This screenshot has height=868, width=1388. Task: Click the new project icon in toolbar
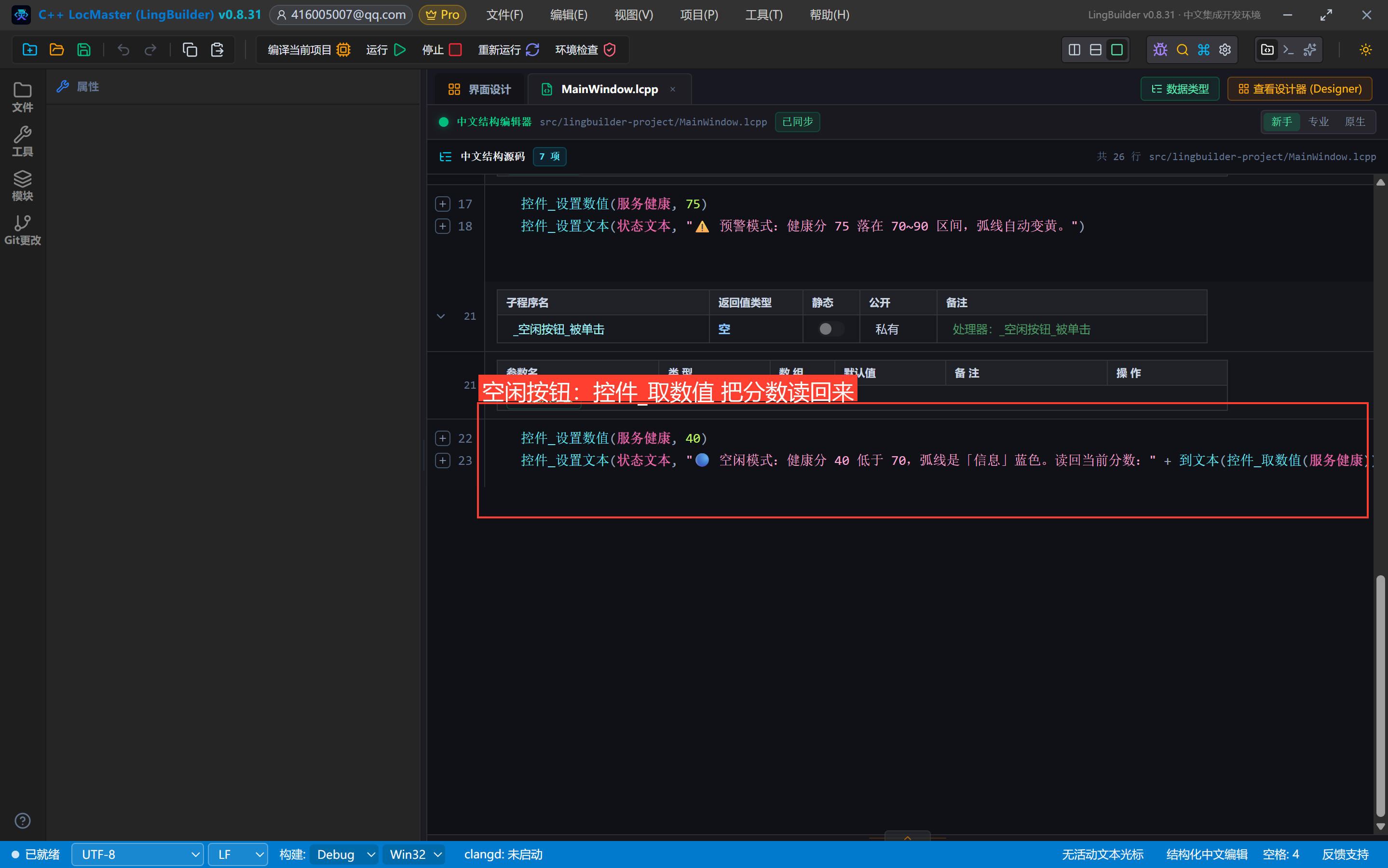coord(29,50)
